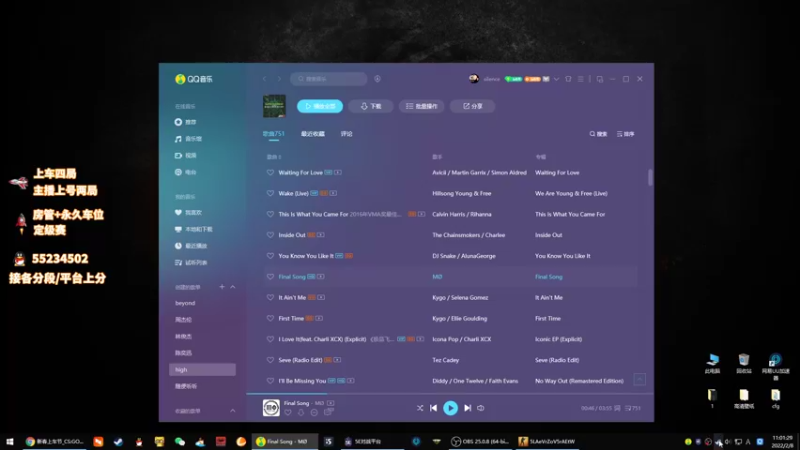The height and width of the screenshot is (450, 800).
Task: Go forward with the right navigation arrow
Action: click(x=279, y=79)
